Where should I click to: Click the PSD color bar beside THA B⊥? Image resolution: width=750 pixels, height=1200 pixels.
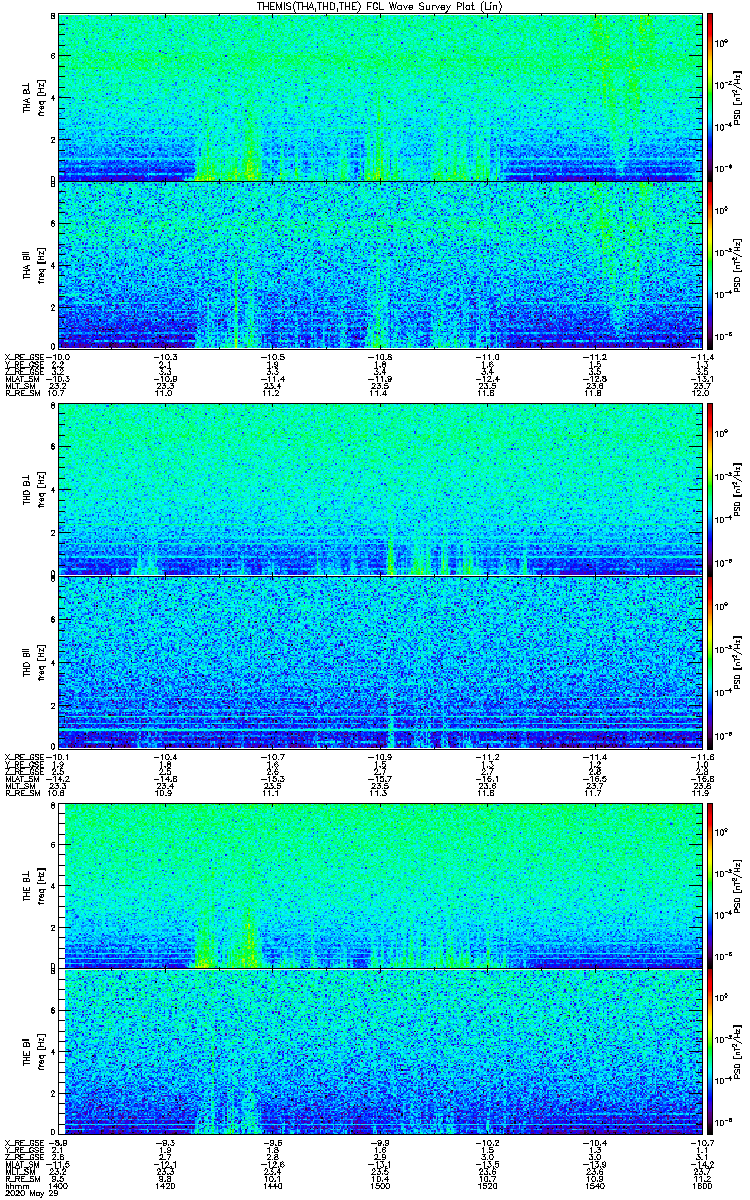point(711,97)
